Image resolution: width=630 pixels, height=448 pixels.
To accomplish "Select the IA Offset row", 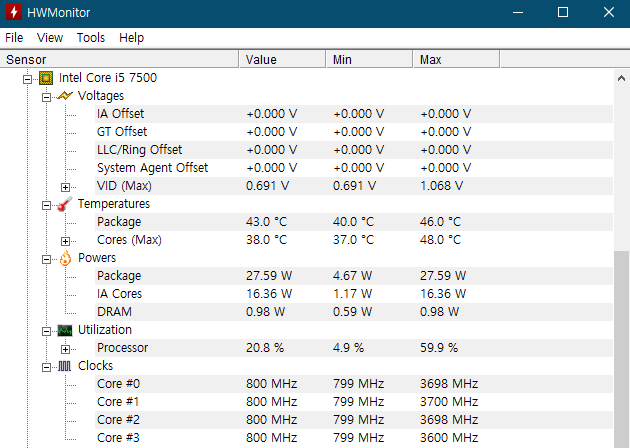I will pyautogui.click(x=354, y=114).
